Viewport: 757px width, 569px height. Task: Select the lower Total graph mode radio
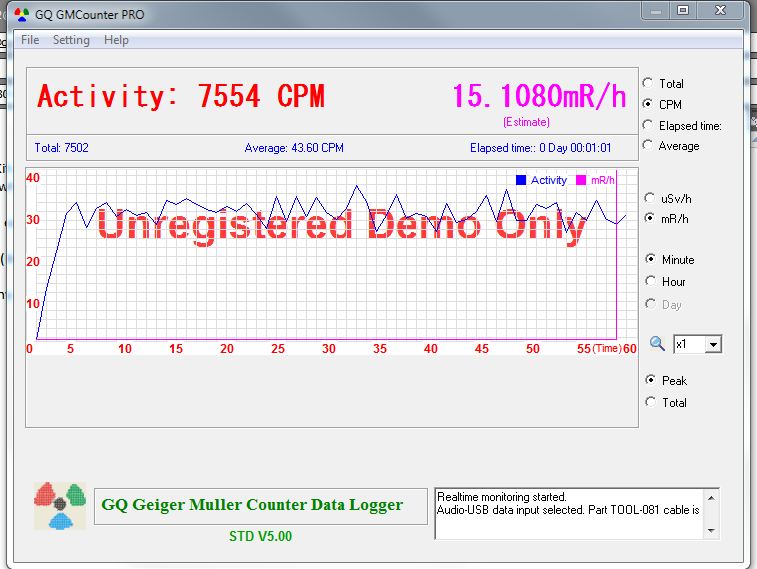[x=652, y=403]
